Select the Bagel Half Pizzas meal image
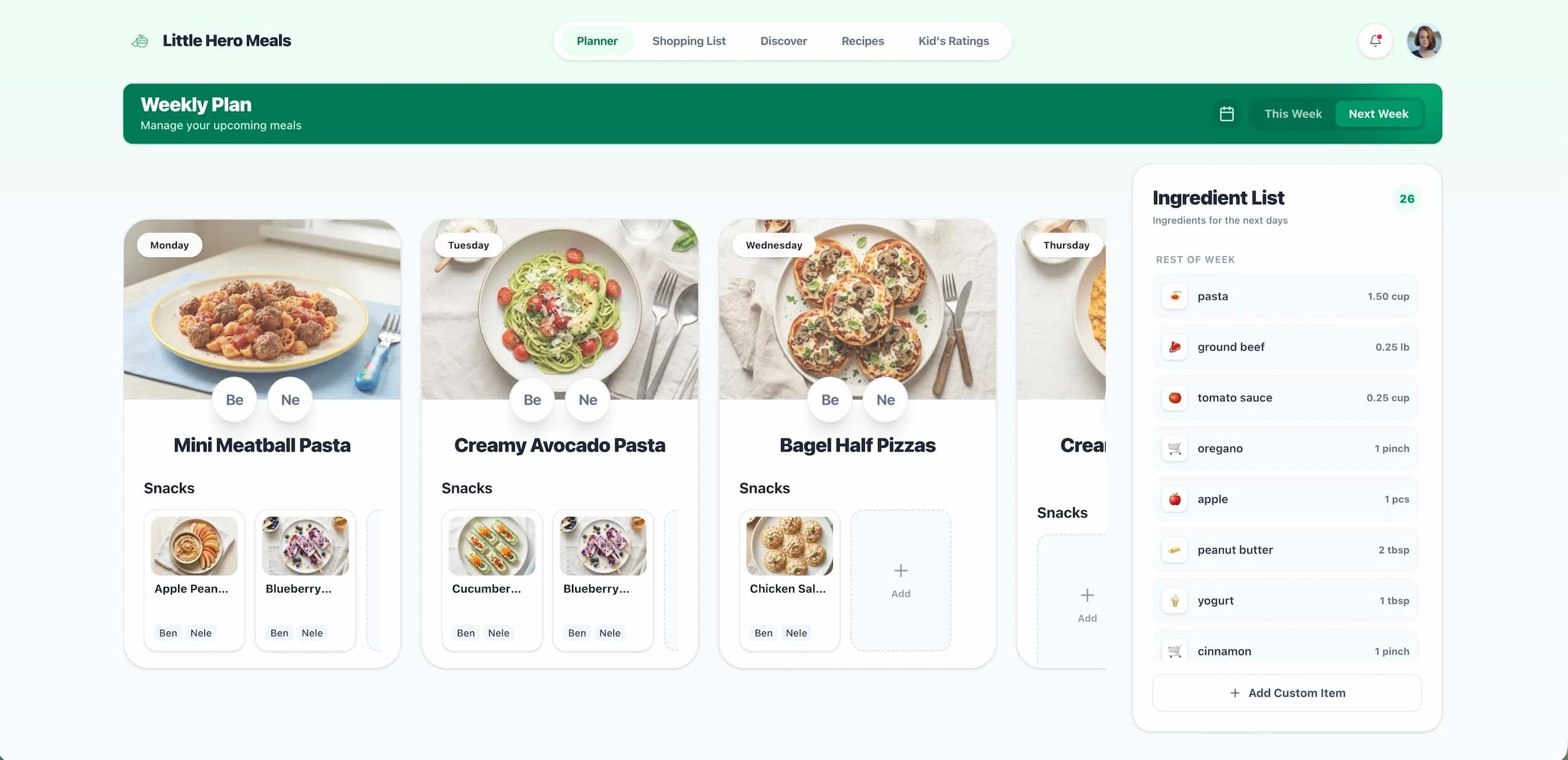1568x760 pixels. (857, 309)
